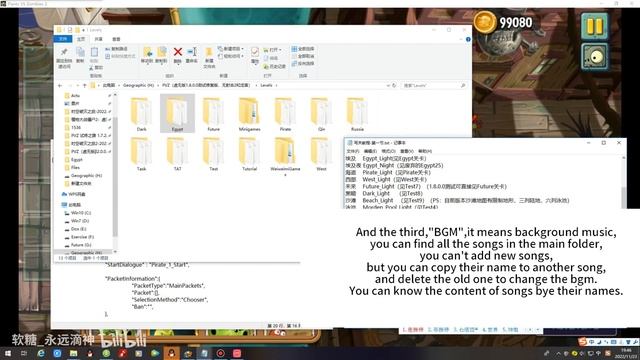Click the Back arrow in Explorer
The height and width of the screenshot is (360, 640).
(60, 85)
